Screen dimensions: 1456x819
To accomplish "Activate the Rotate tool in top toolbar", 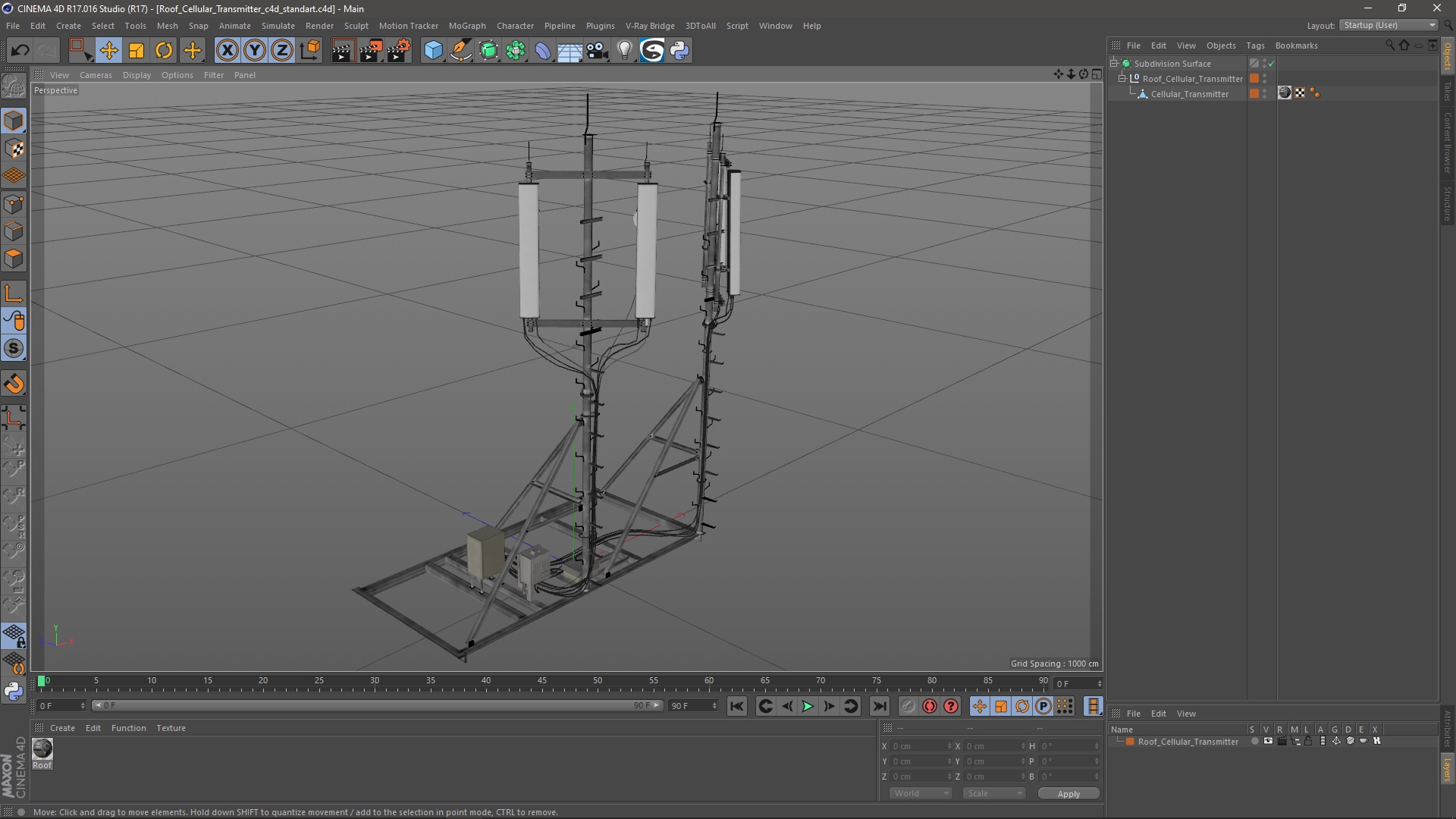I will click(x=164, y=51).
